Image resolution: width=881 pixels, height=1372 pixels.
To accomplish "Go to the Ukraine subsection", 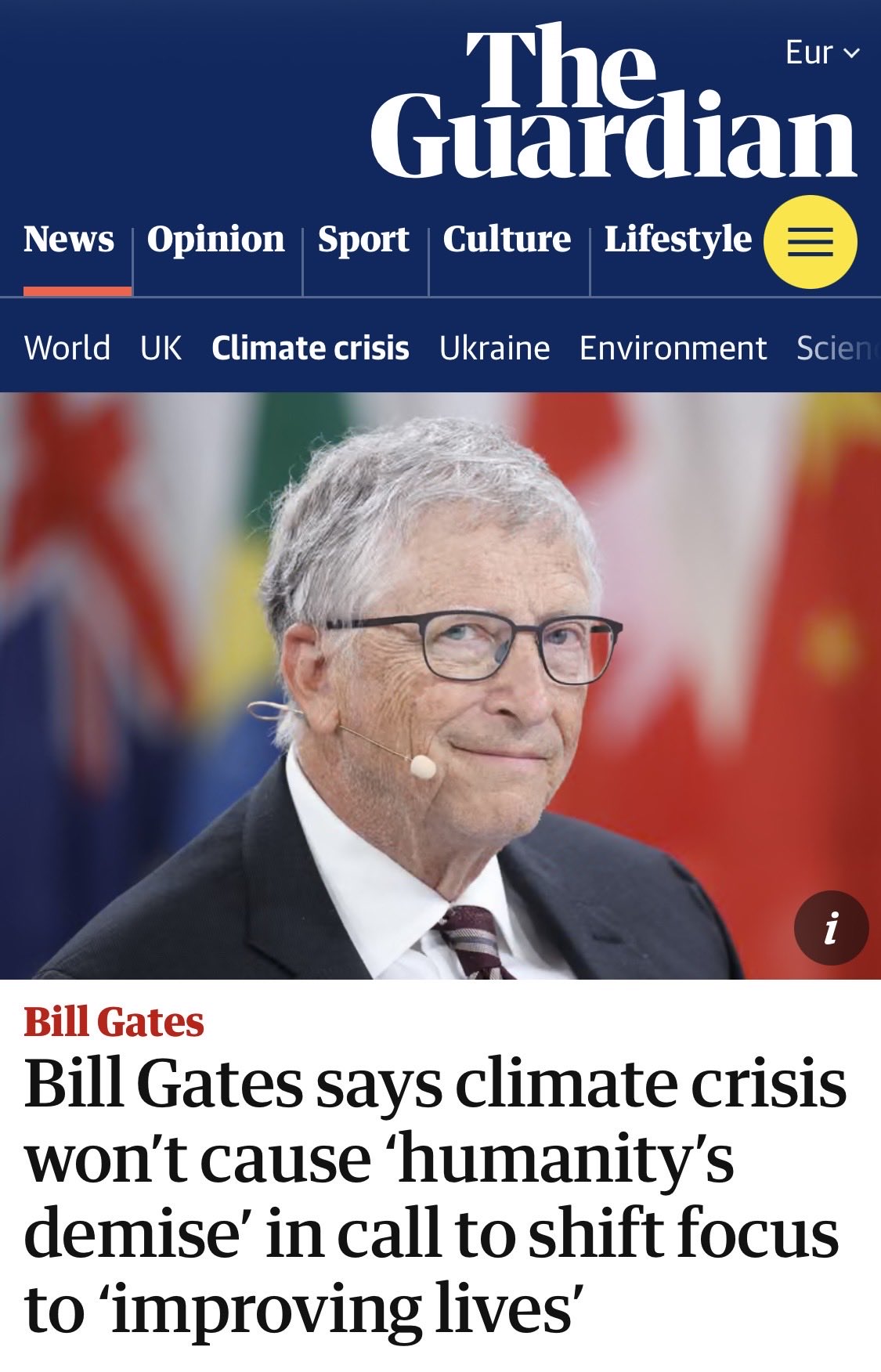I will pos(494,348).
